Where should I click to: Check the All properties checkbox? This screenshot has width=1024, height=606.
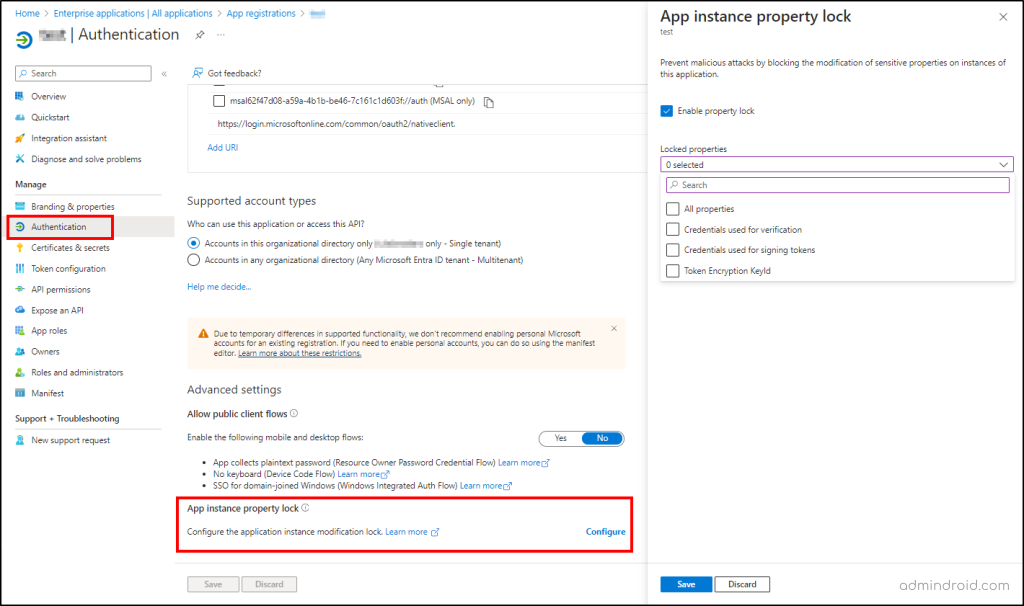tap(672, 207)
